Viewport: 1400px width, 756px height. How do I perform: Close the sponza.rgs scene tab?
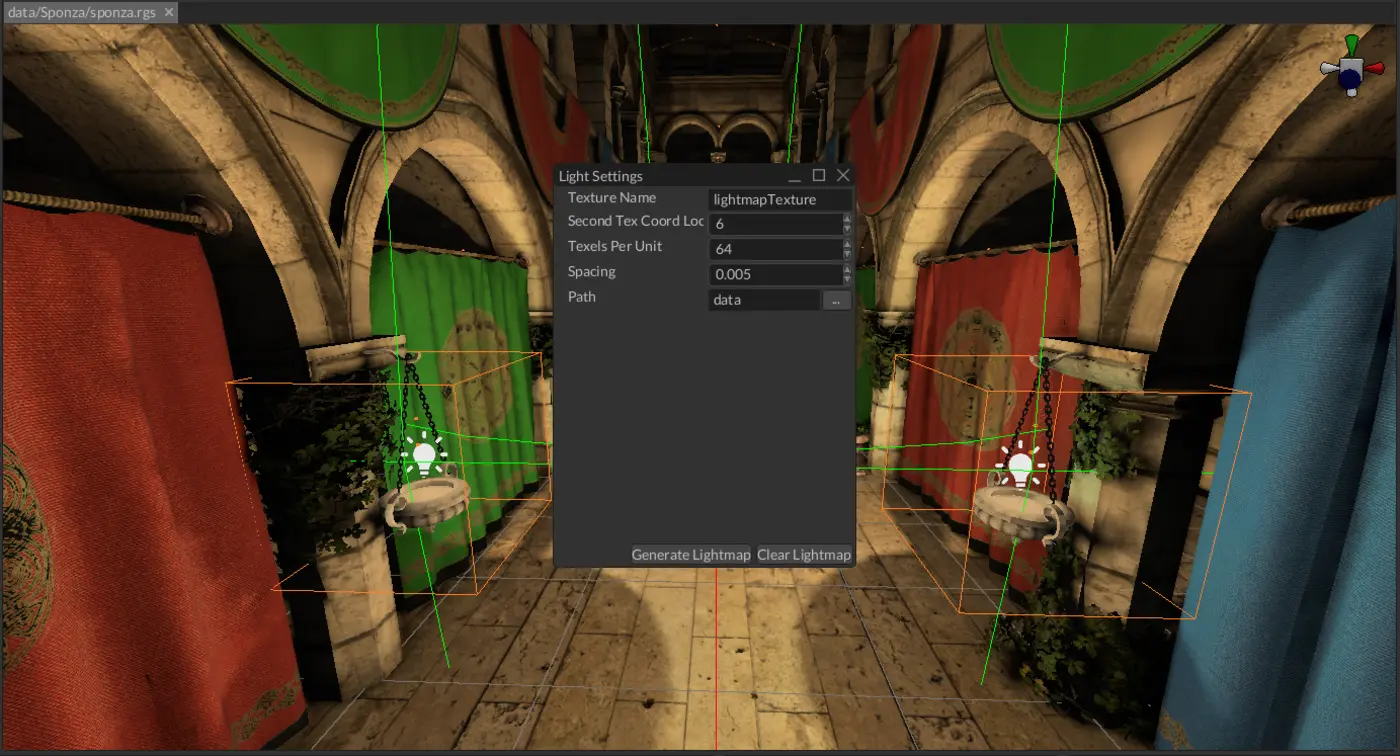click(x=166, y=13)
